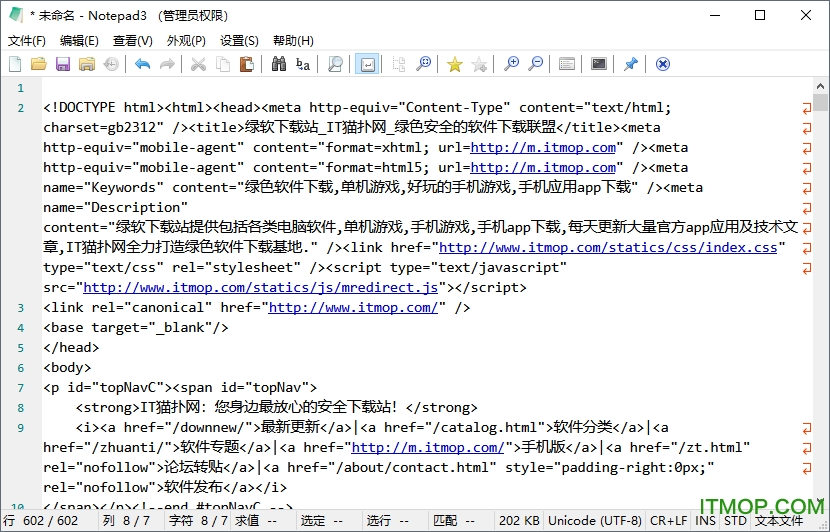Click the 字符 8 / 7 status field
Image resolution: width=830 pixels, height=532 pixels.
click(x=198, y=521)
